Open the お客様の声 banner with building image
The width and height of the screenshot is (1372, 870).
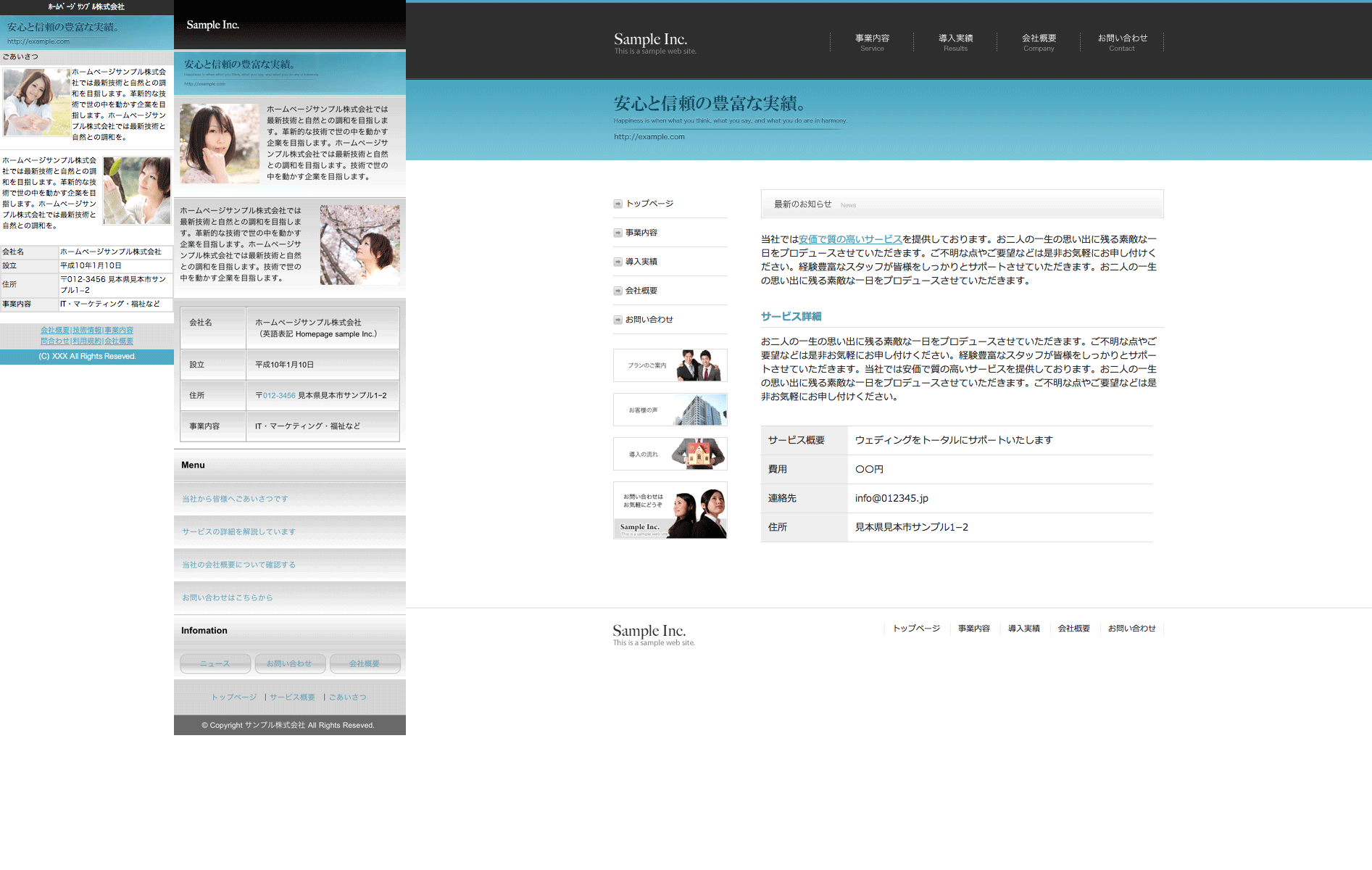coord(670,410)
